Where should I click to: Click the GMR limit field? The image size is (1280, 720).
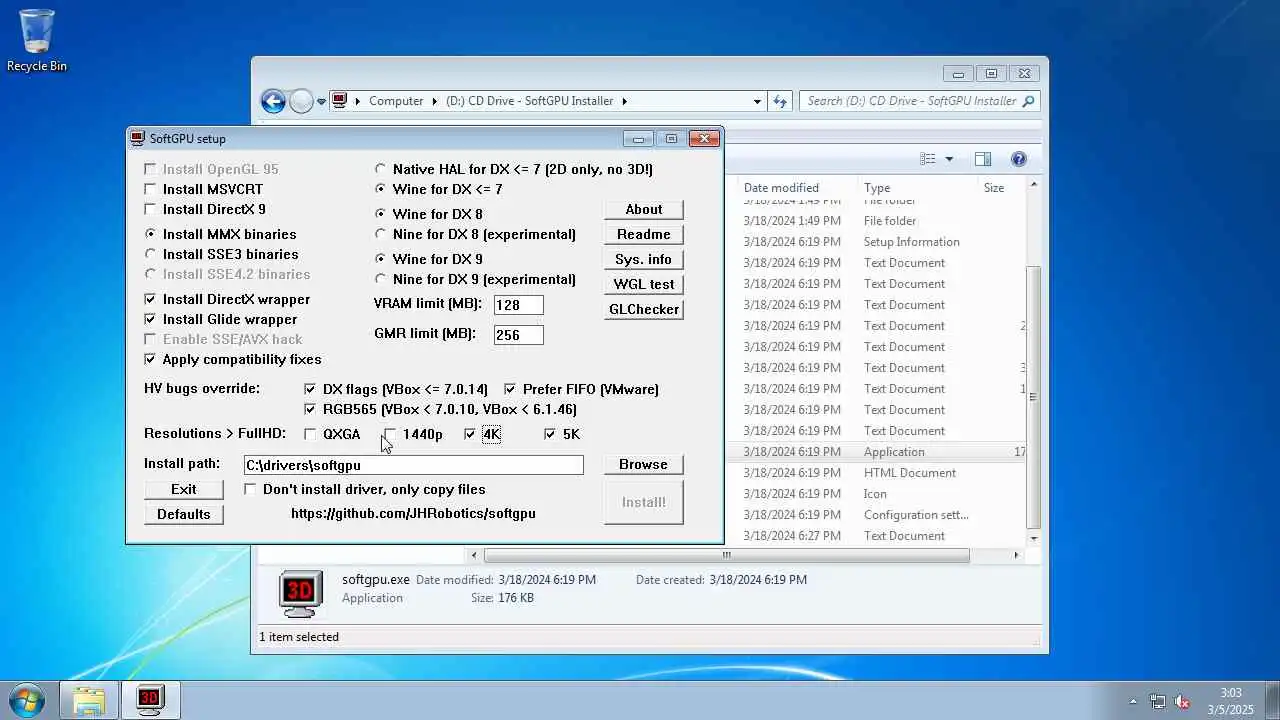pyautogui.click(x=519, y=335)
